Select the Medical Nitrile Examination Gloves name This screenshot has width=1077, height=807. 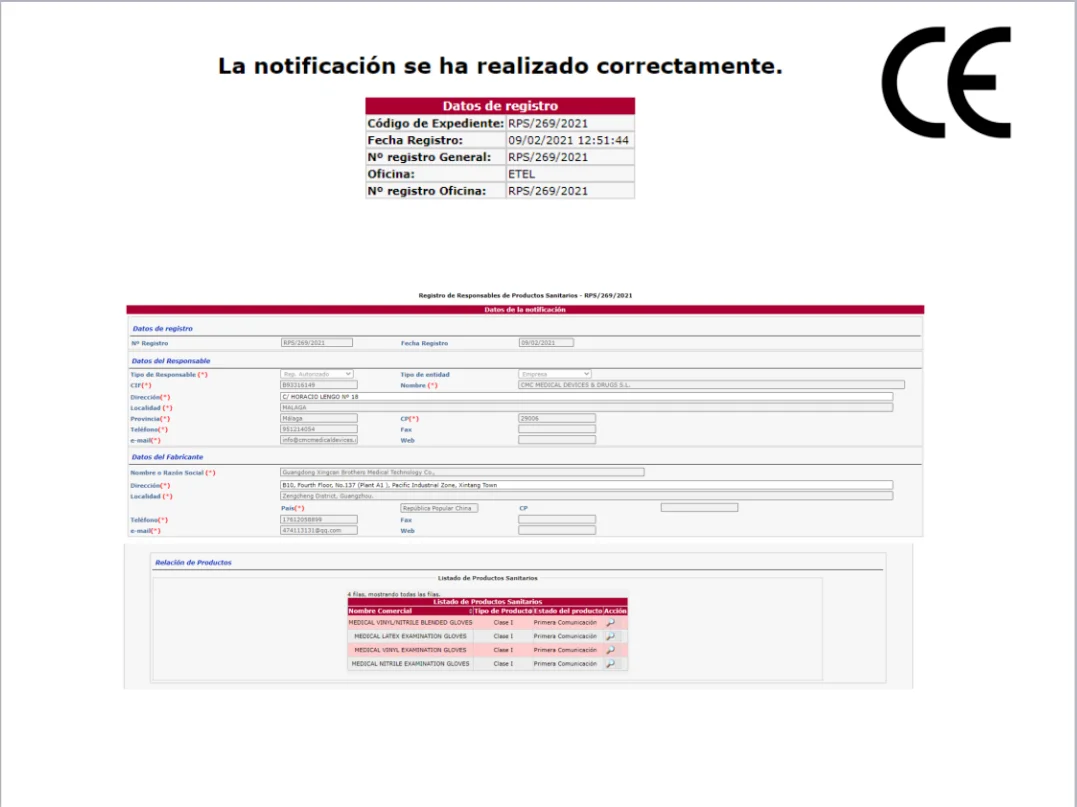click(x=410, y=664)
